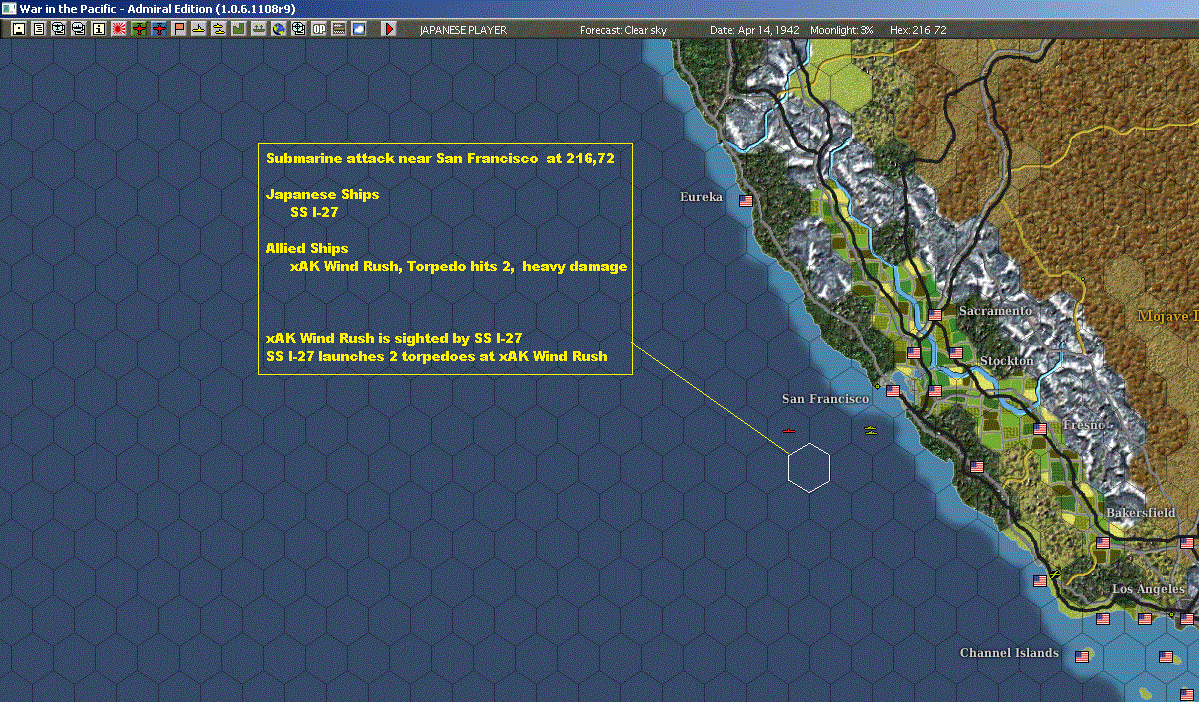This screenshot has width=1199, height=702.
Task: Click the Fresno city label
Action: [1084, 424]
